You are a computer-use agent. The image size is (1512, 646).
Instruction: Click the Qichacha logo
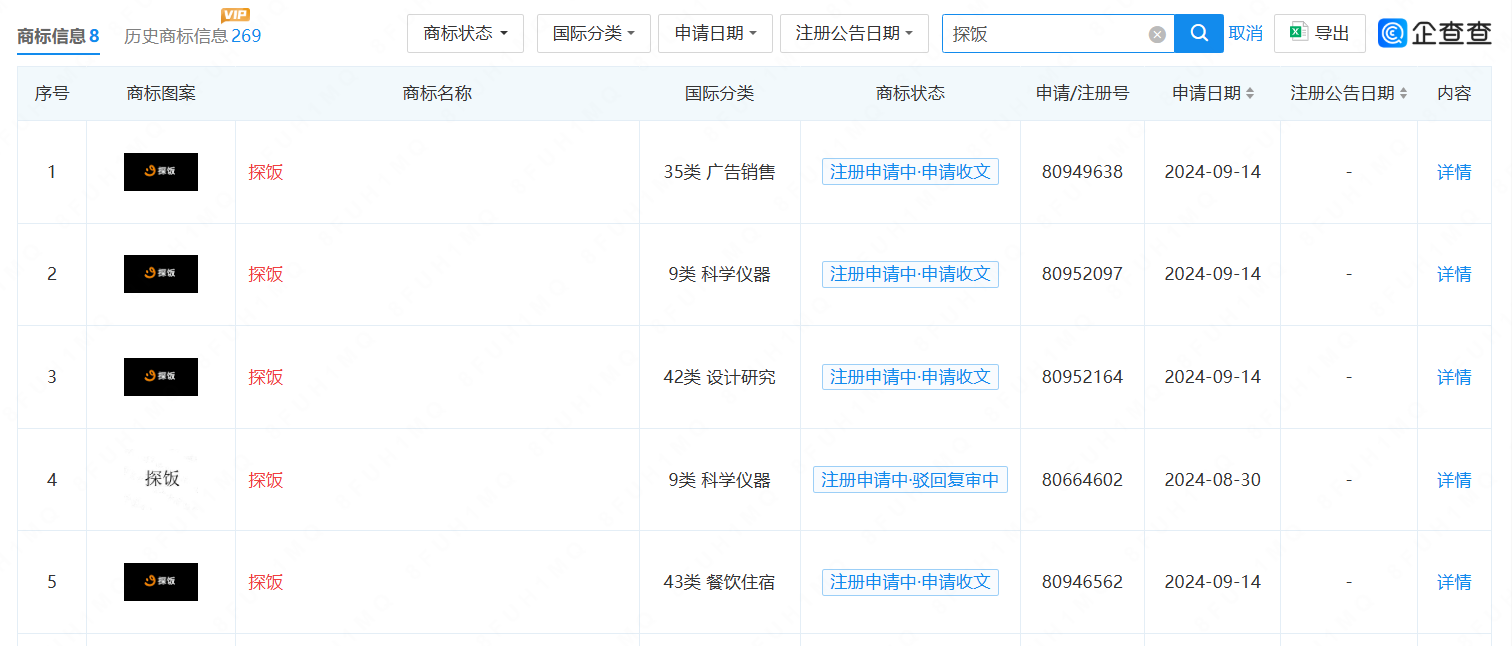pos(1435,33)
